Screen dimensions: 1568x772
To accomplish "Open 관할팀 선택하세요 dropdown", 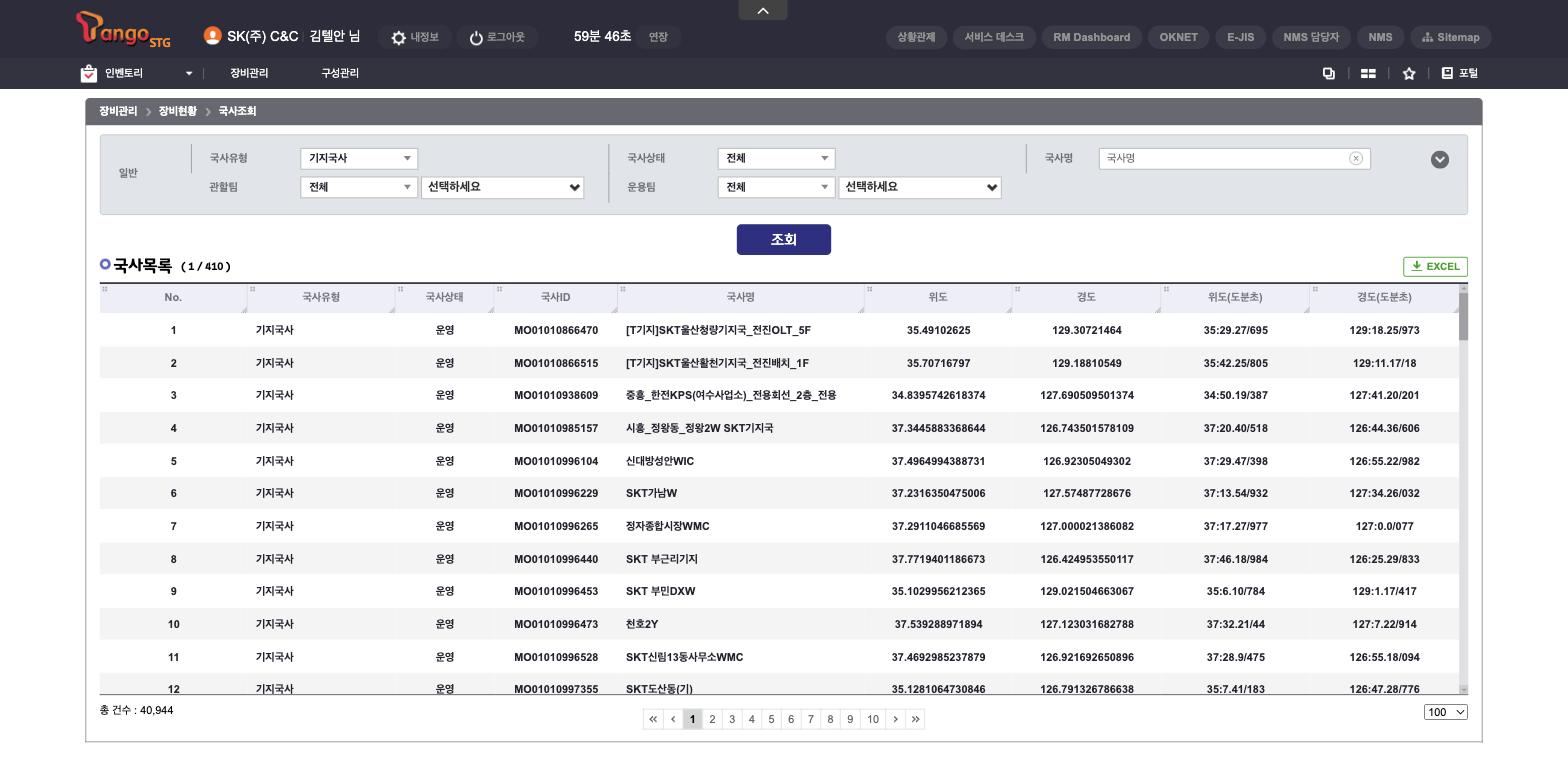I will (x=503, y=187).
